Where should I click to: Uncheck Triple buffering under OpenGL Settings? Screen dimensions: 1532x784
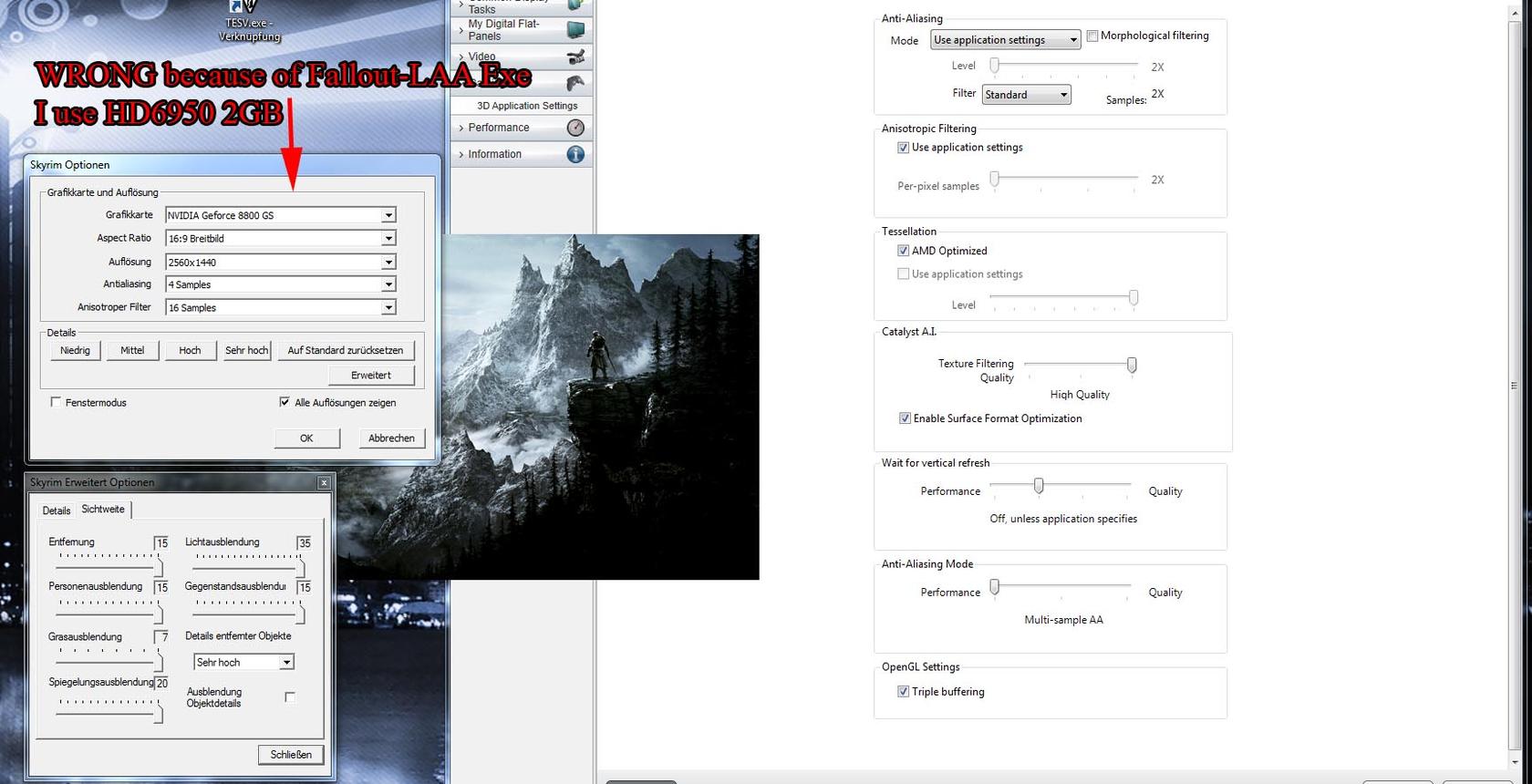pos(903,692)
